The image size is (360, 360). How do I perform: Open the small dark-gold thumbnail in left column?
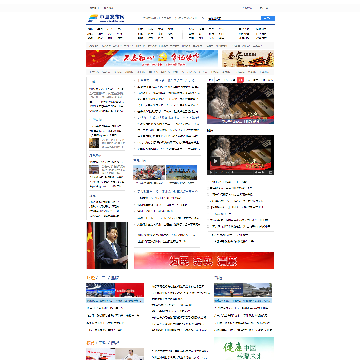[x=94, y=143]
